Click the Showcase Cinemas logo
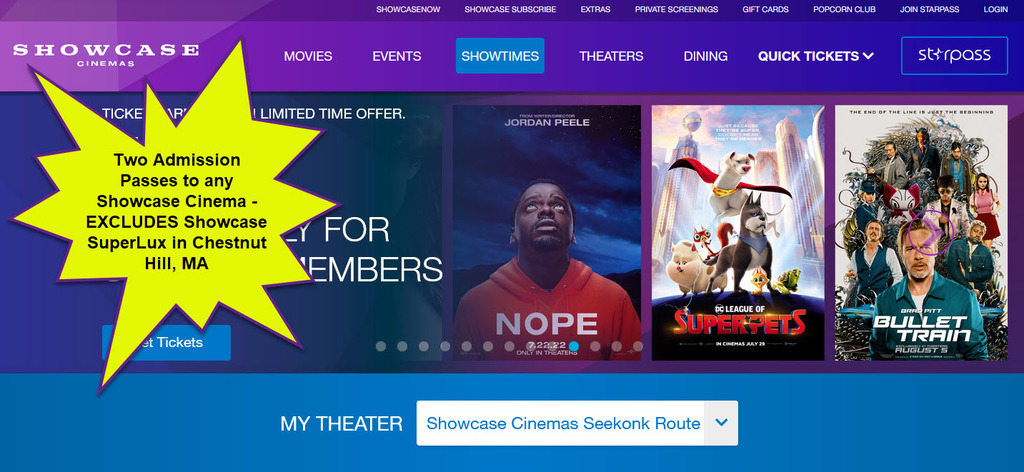1024x472 pixels. coord(106,55)
